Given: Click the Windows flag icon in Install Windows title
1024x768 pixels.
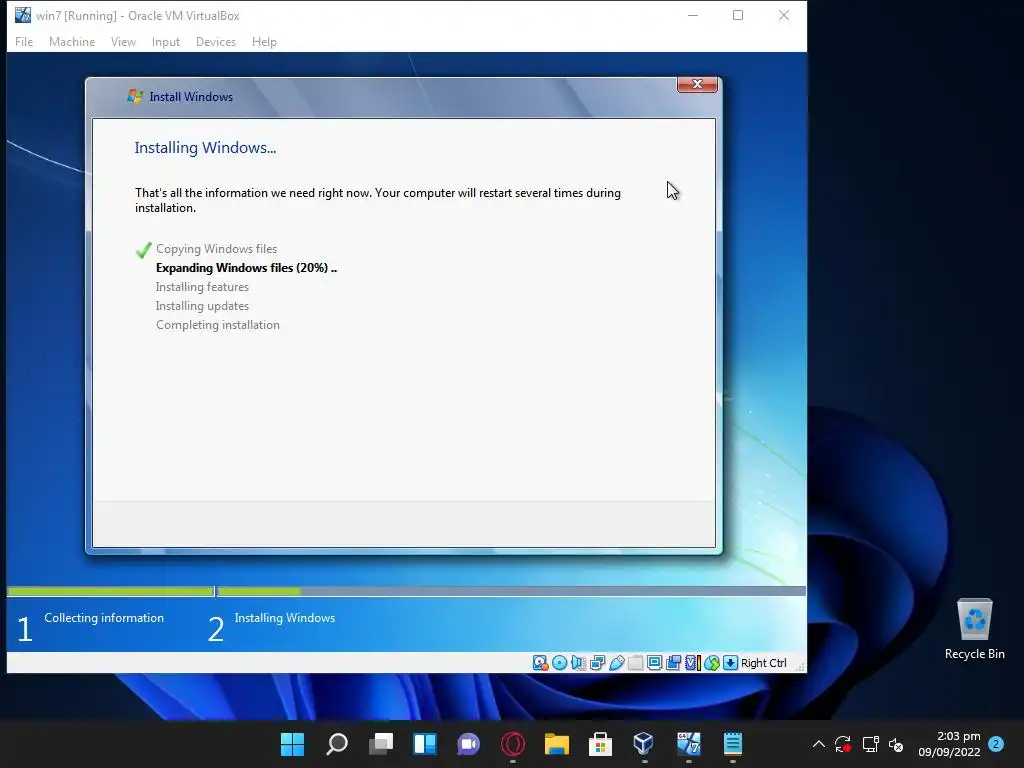Looking at the screenshot, I should (x=135, y=97).
